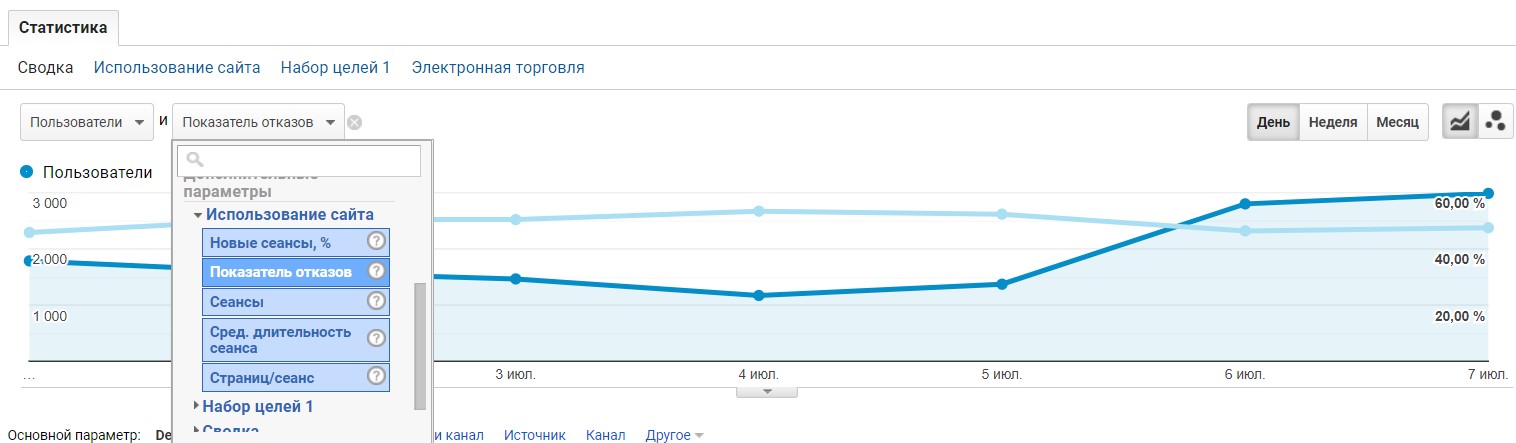The image size is (1516, 443).
Task: Remove the second metric with X icon
Action: (x=354, y=123)
